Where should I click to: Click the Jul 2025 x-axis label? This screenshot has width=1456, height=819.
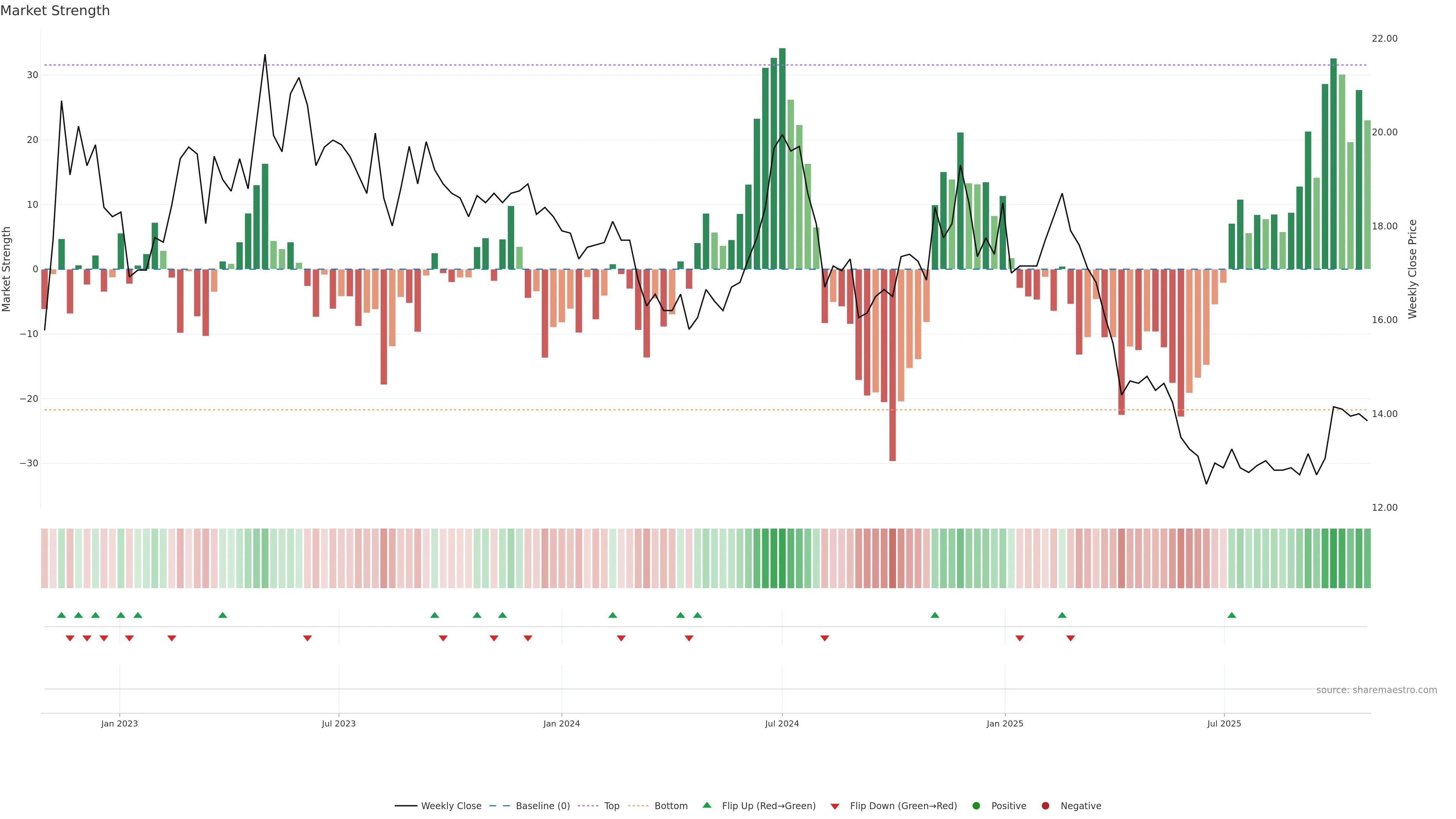(x=1224, y=723)
